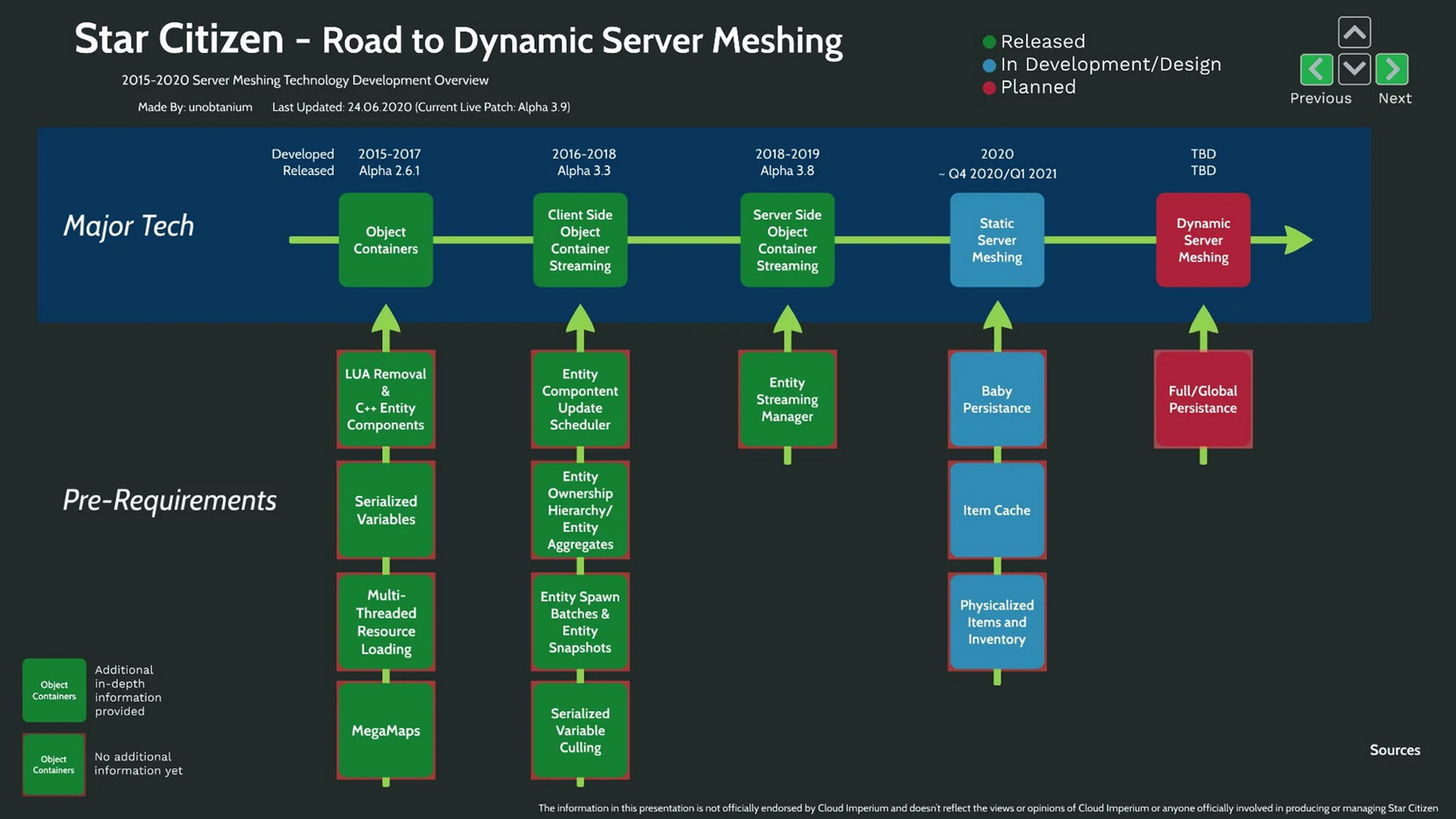Open the Object Containers major tech box
Image resolution: width=1456 pixels, height=819 pixels.
click(385, 240)
